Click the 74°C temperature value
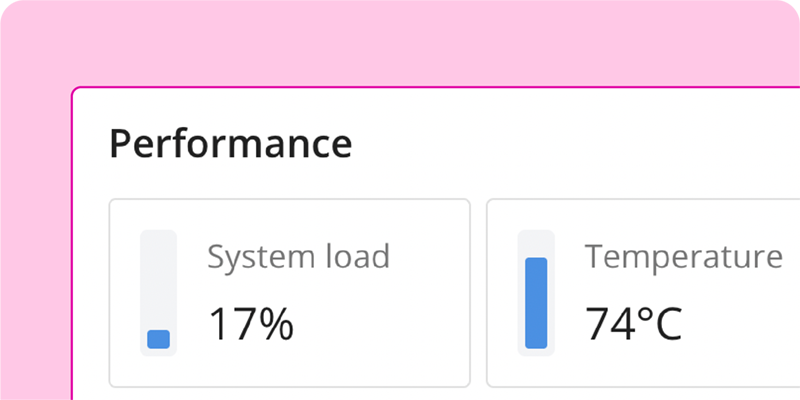The width and height of the screenshot is (800, 400). coord(633,324)
